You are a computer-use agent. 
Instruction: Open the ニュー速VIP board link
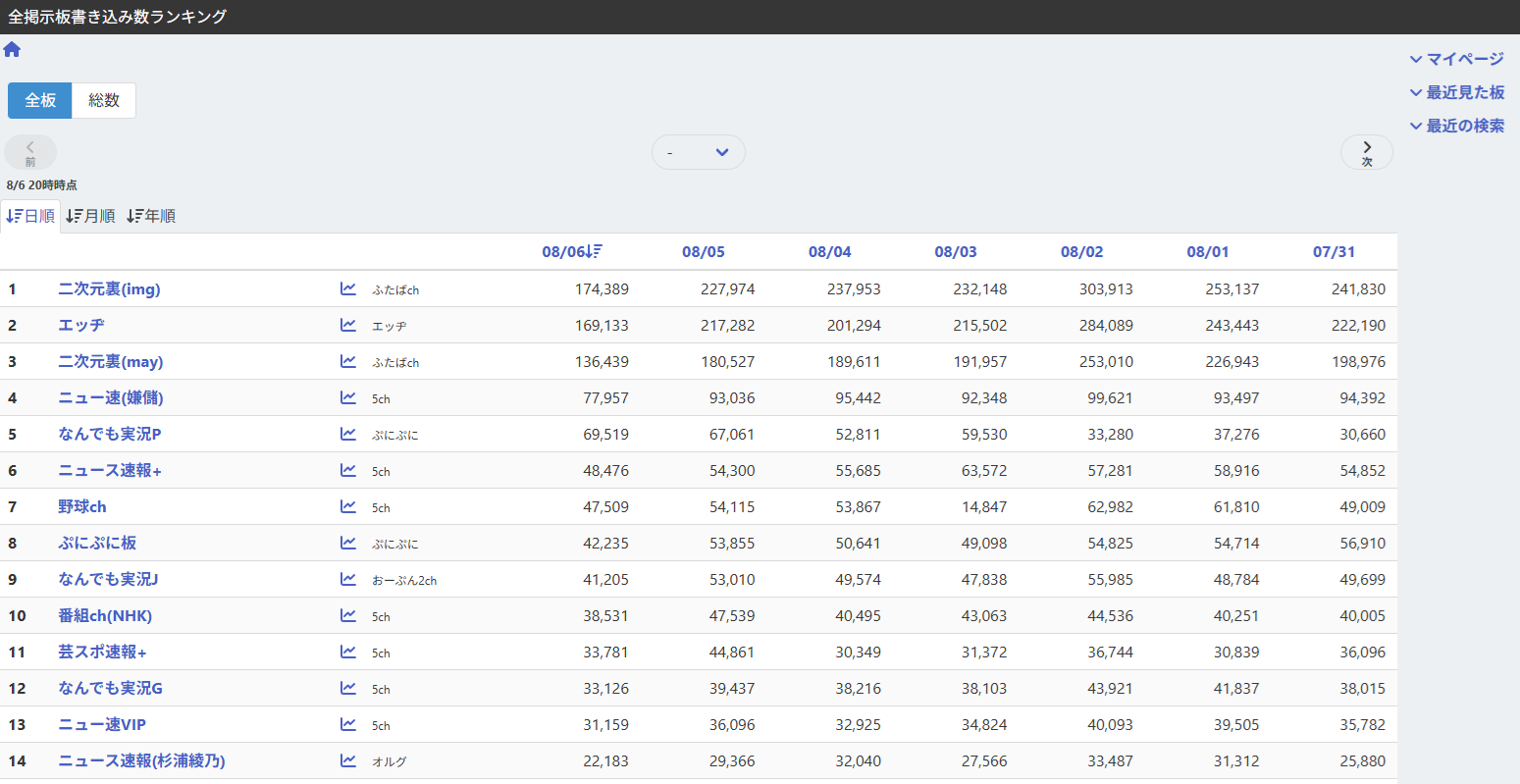tap(102, 725)
